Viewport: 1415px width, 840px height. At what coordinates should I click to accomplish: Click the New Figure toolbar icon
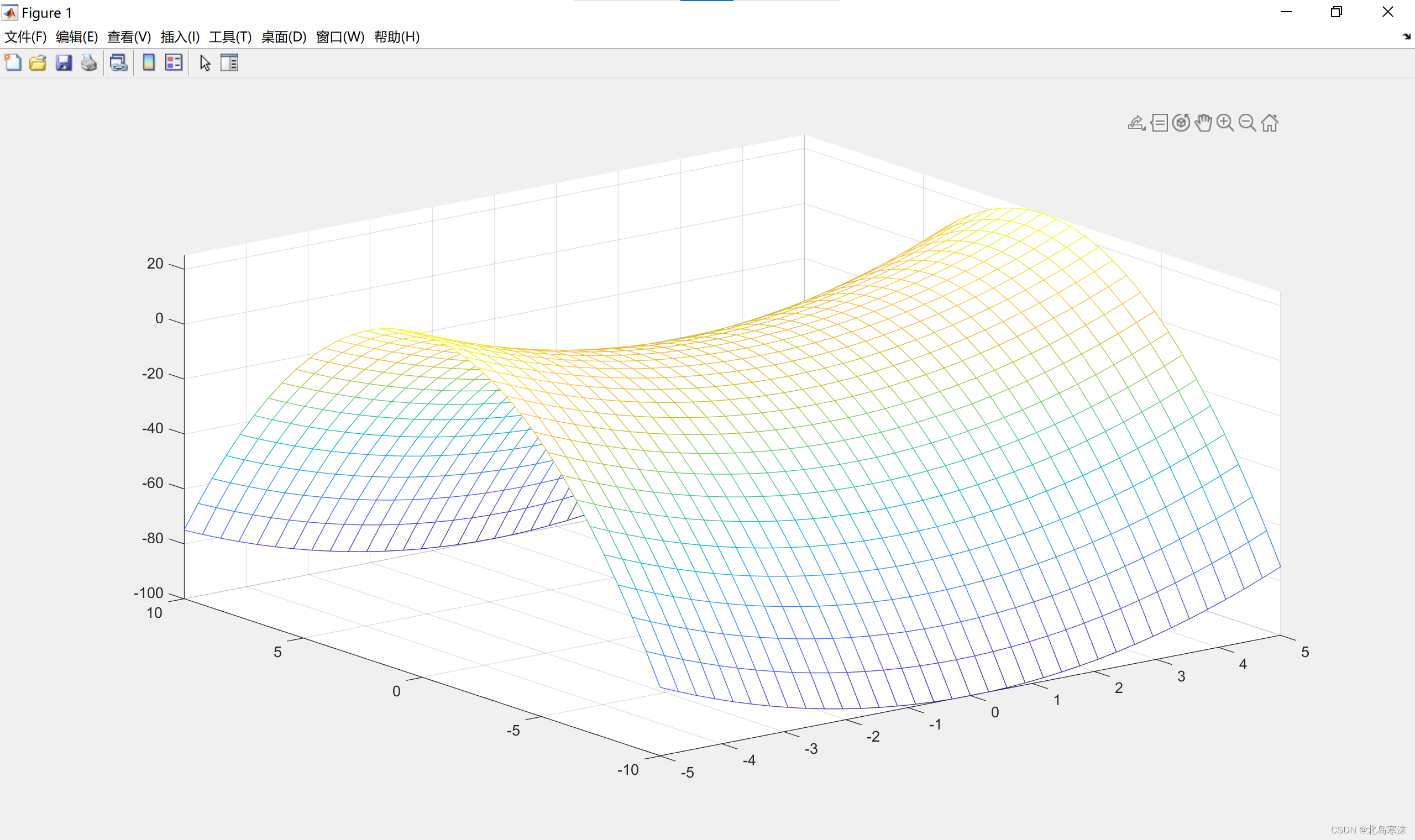13,63
